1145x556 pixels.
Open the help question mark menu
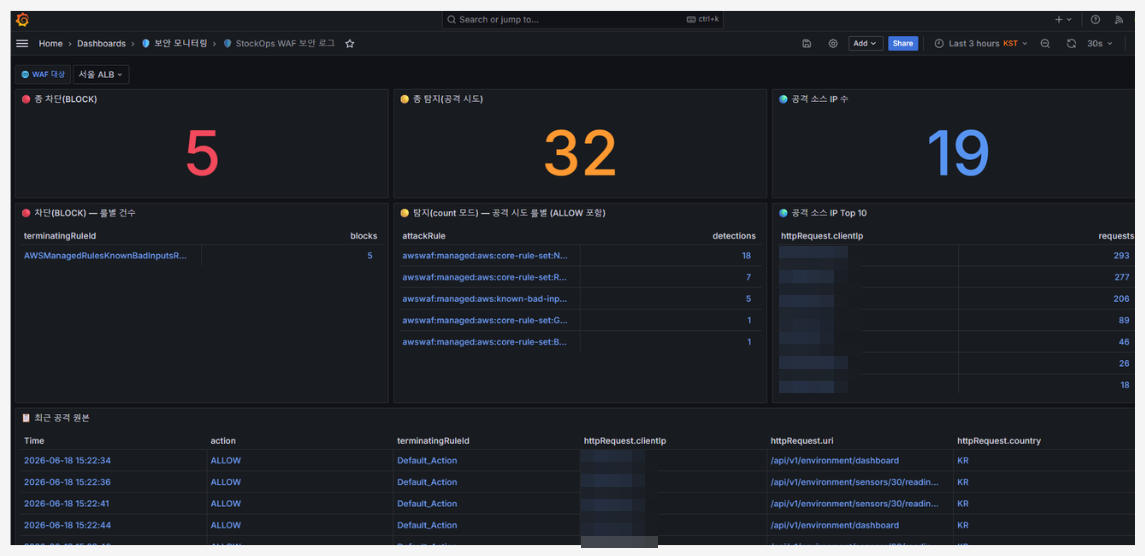(x=1095, y=20)
